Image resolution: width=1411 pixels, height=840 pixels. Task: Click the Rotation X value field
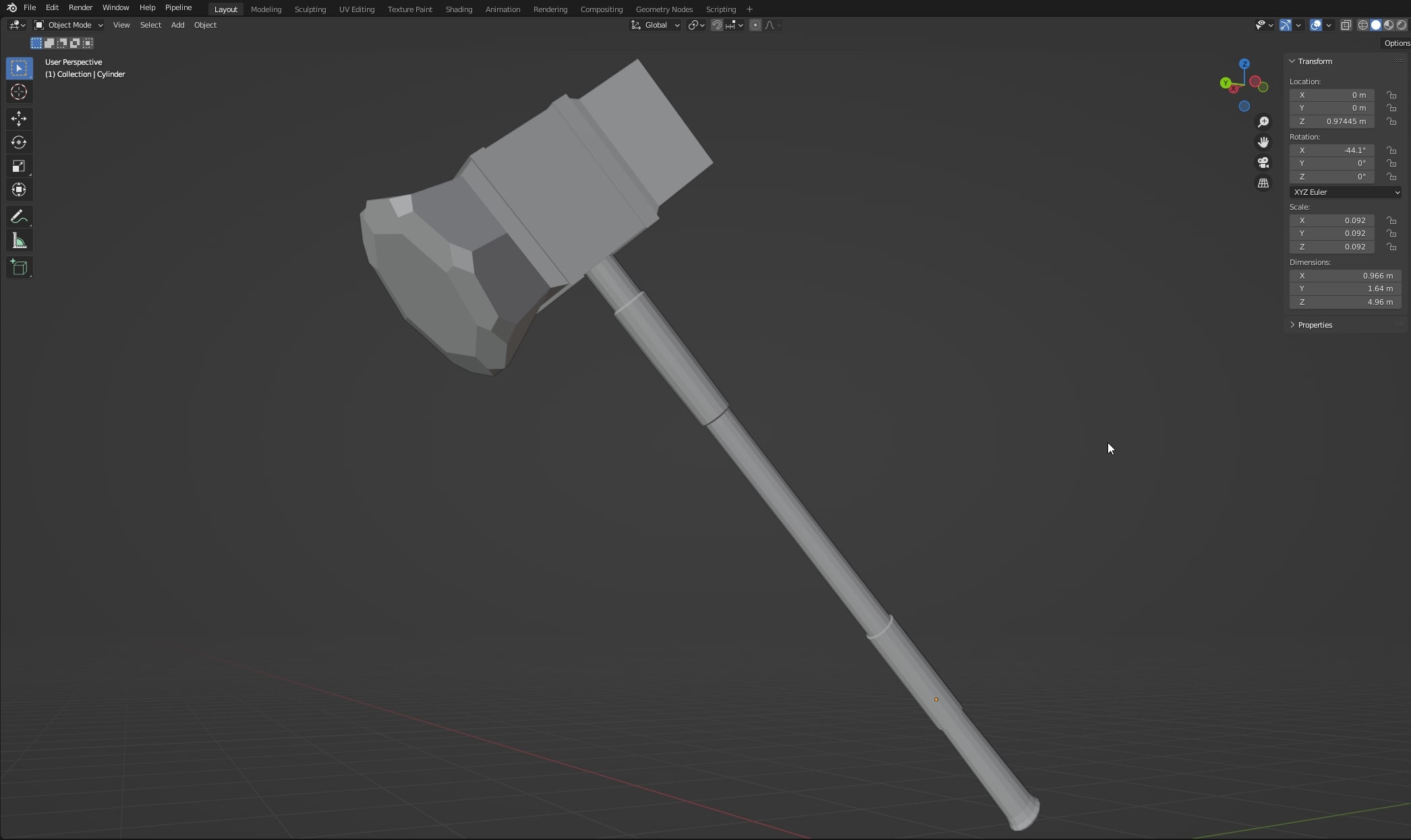click(x=1332, y=150)
